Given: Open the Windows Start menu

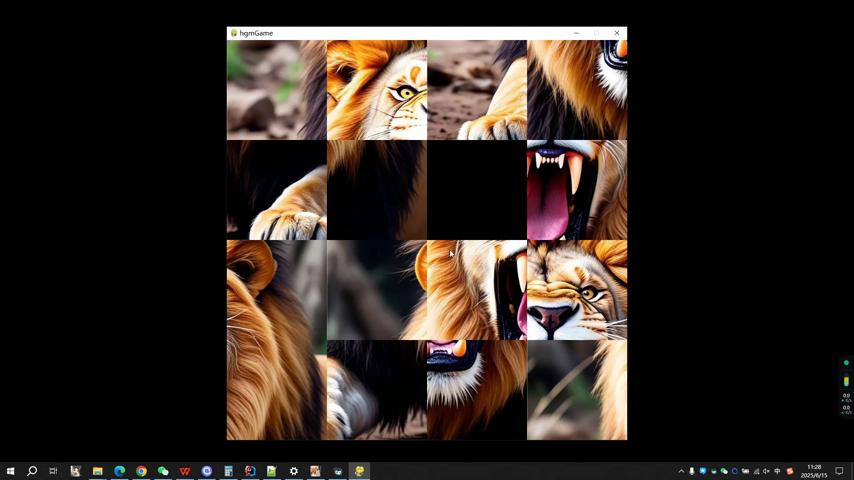Looking at the screenshot, I should (10, 471).
